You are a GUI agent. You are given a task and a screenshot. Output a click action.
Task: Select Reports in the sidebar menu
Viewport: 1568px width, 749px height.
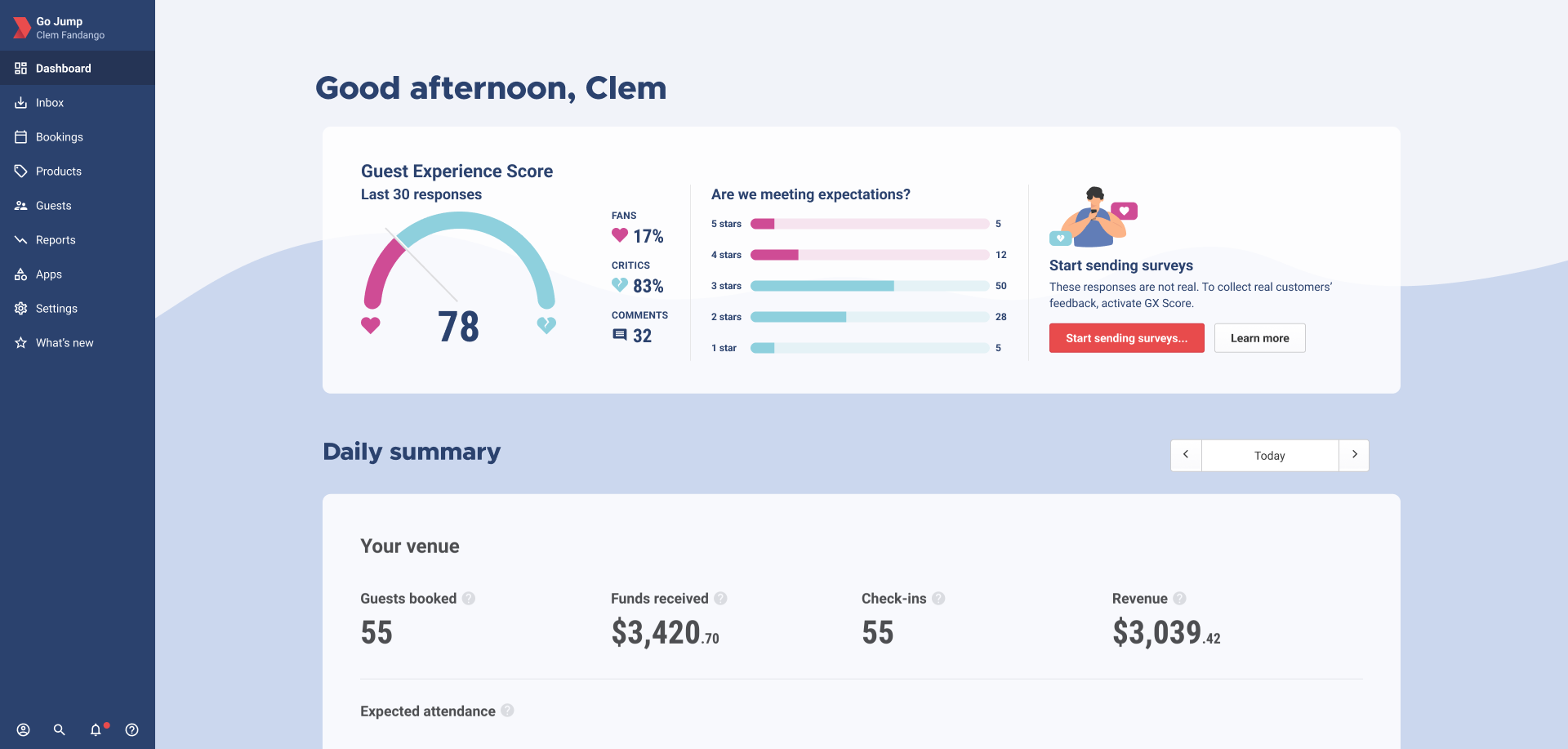point(56,240)
